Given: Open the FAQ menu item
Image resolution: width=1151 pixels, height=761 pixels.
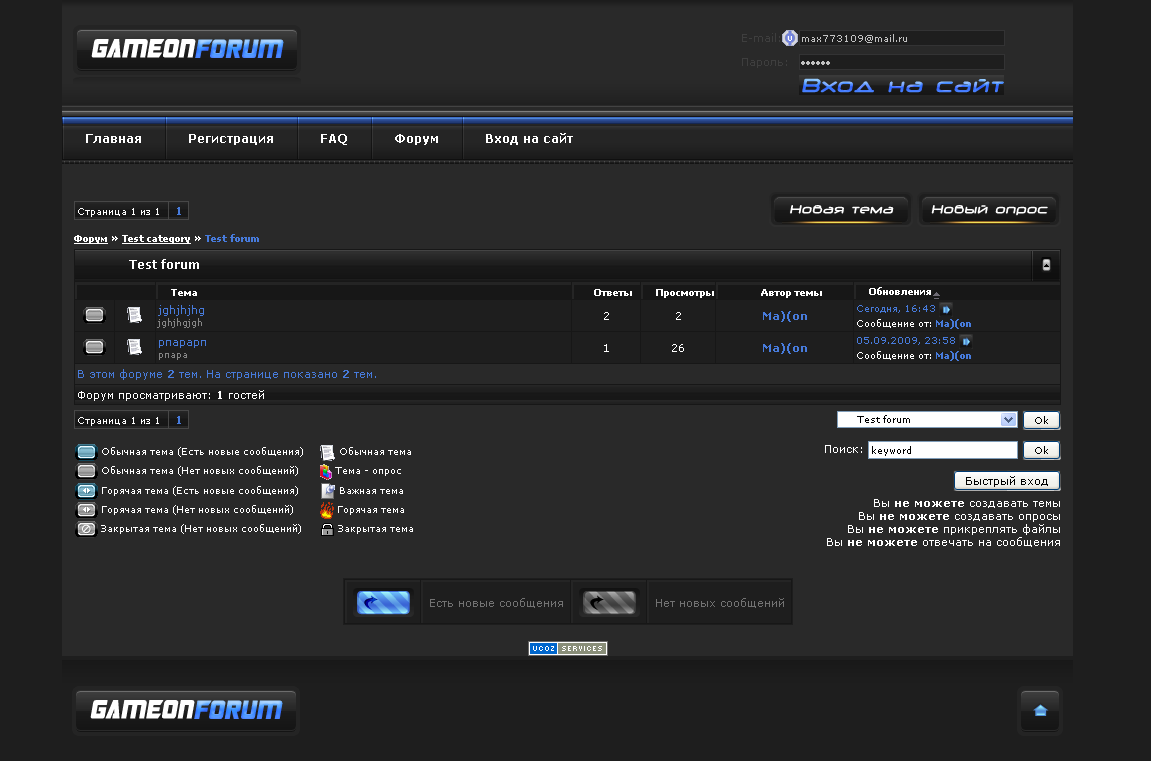Looking at the screenshot, I should tap(334, 139).
